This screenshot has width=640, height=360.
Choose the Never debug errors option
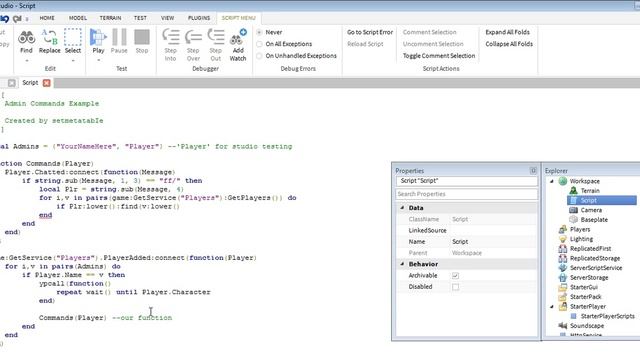(x=259, y=32)
